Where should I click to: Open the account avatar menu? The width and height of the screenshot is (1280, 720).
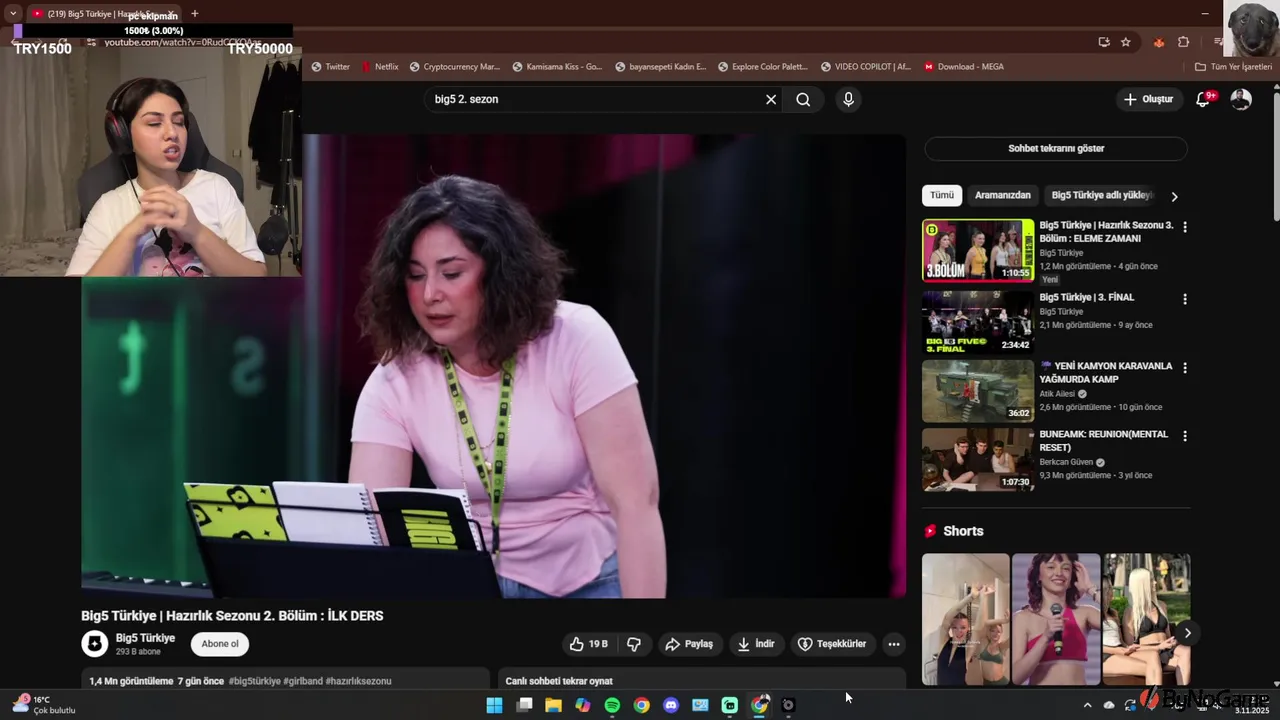click(x=1241, y=99)
